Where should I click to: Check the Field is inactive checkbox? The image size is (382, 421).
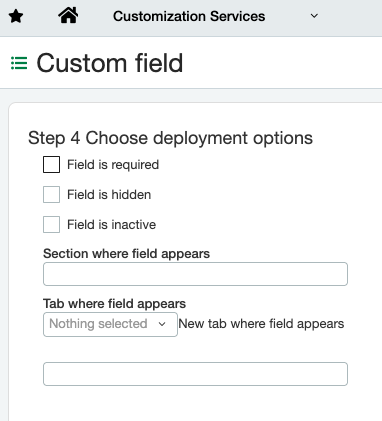[51, 224]
